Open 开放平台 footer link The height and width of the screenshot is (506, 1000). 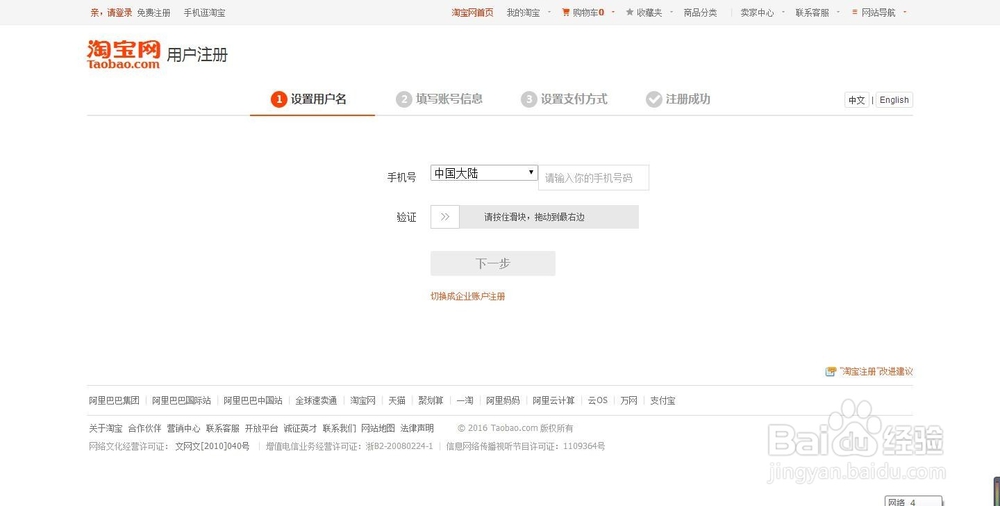(261, 428)
